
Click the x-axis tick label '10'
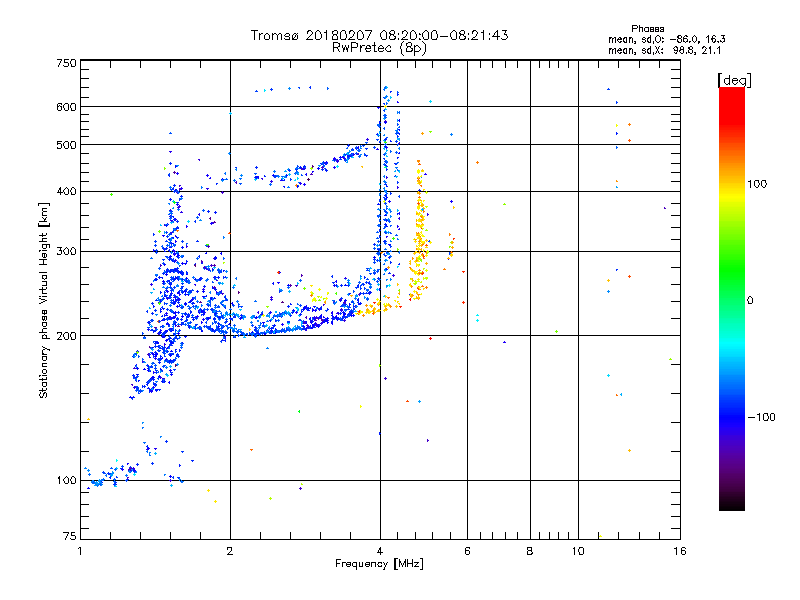pos(578,551)
